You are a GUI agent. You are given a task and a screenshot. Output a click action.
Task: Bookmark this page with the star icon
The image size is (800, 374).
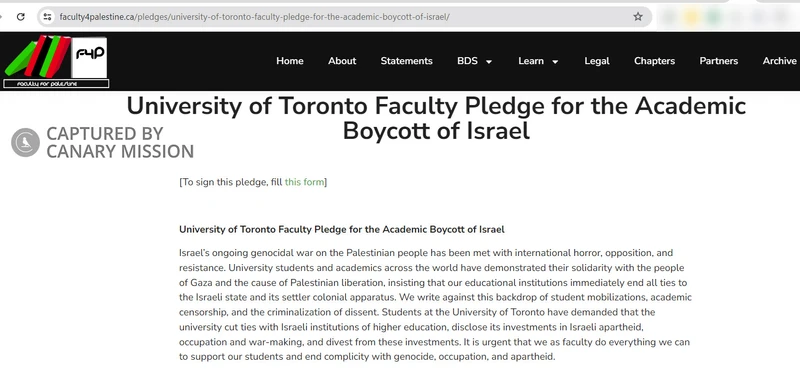tap(638, 17)
